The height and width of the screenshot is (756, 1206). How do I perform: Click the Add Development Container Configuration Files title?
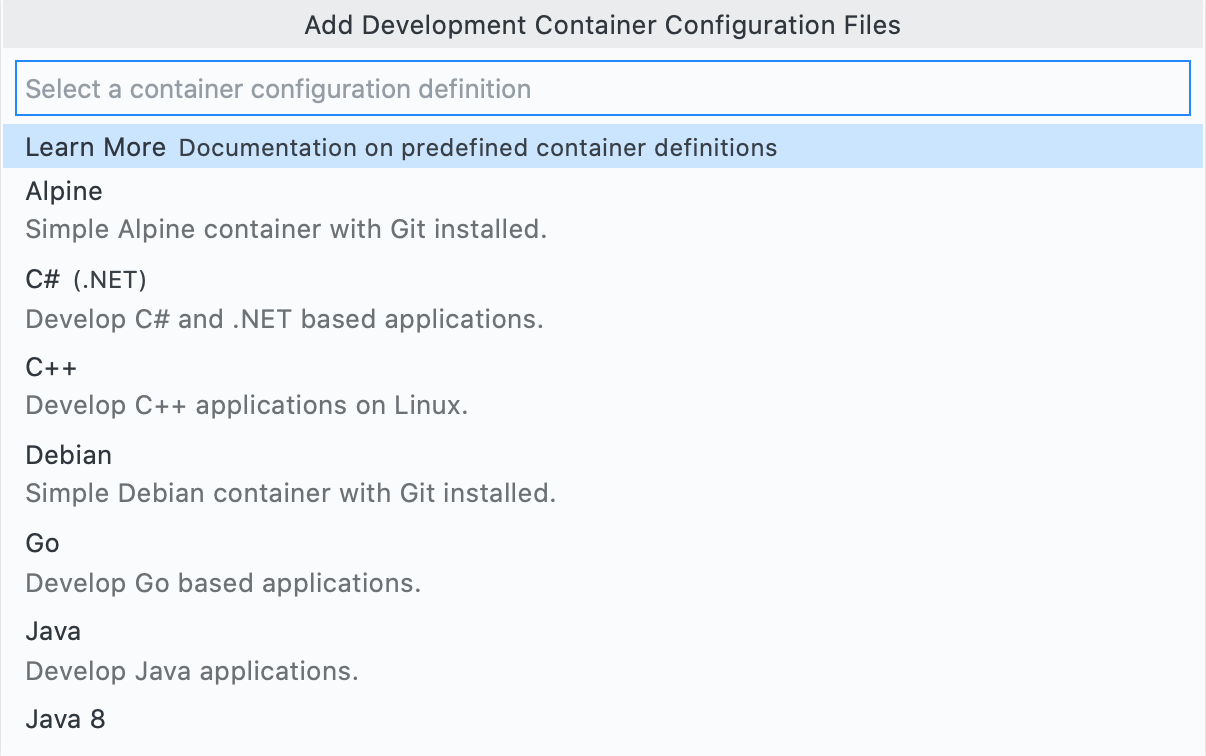click(x=601, y=25)
